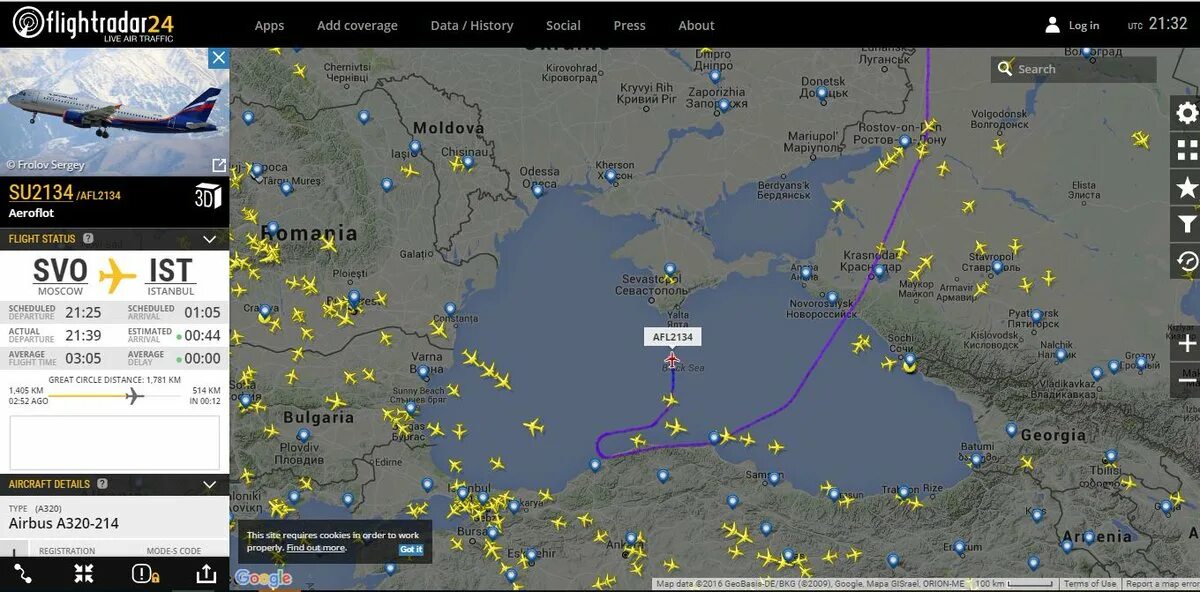Click Airbus A320-214 aircraft type
The image size is (1200, 592).
click(64, 523)
